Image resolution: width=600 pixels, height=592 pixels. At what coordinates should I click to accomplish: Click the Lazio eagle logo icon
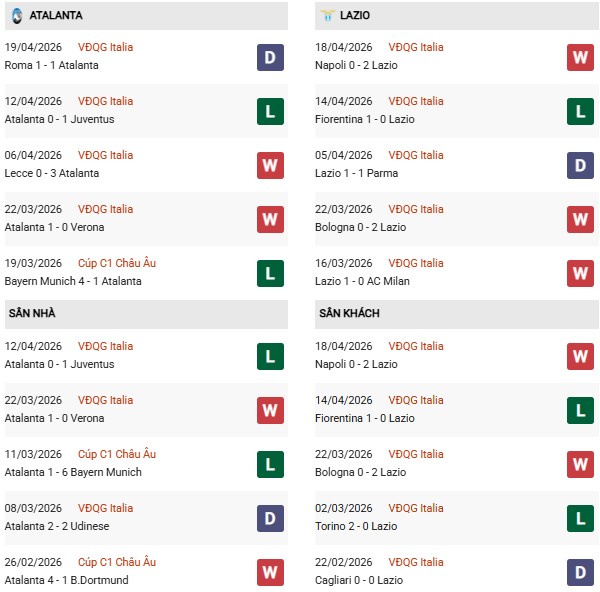(326, 16)
